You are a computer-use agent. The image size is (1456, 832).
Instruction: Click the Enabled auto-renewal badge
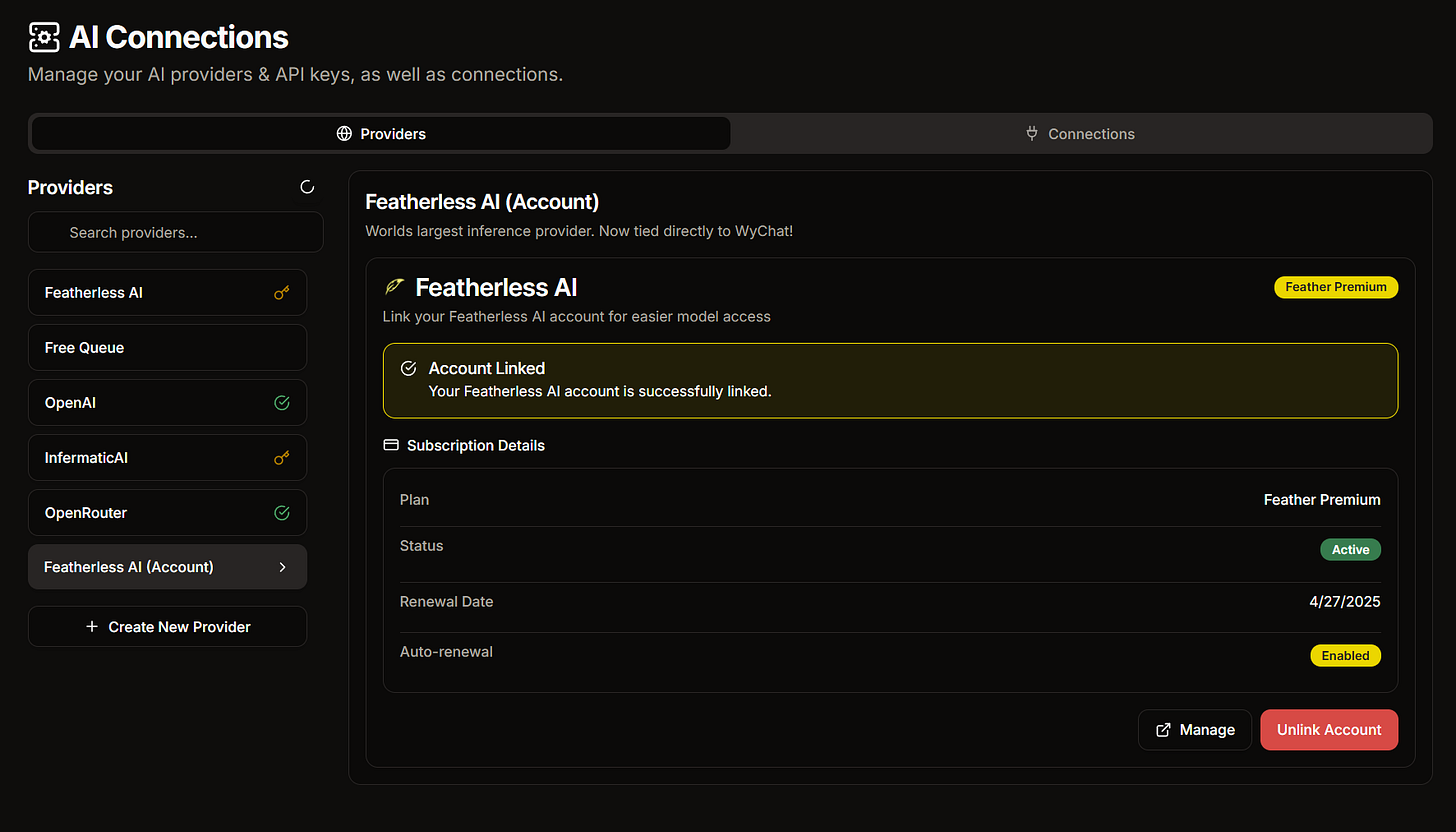click(x=1345, y=656)
